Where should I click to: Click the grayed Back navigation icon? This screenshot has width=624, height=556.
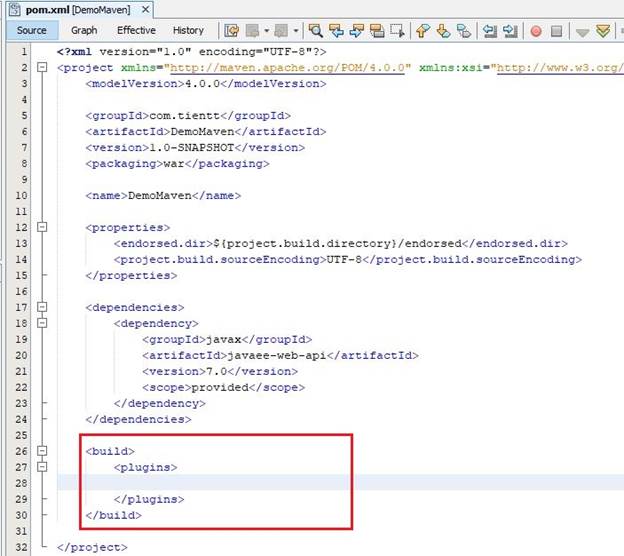(252, 30)
